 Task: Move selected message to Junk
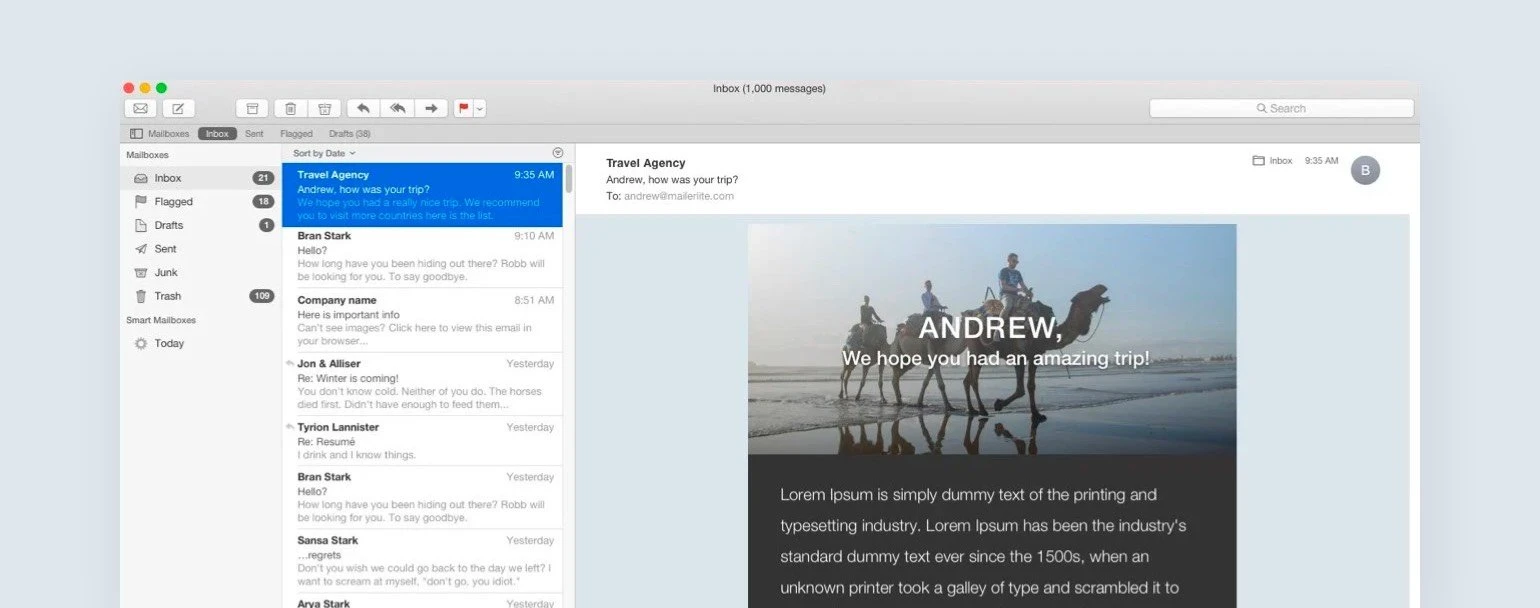324,108
